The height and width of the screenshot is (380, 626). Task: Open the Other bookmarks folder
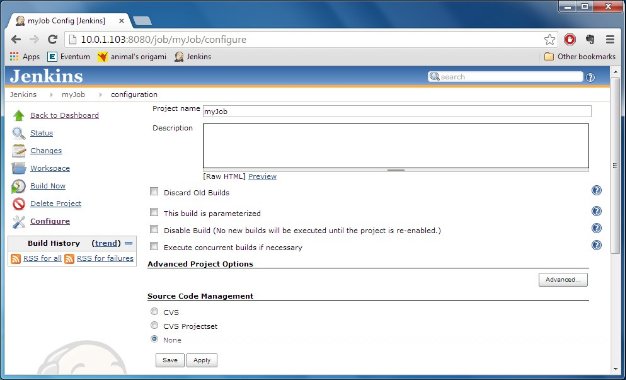580,57
